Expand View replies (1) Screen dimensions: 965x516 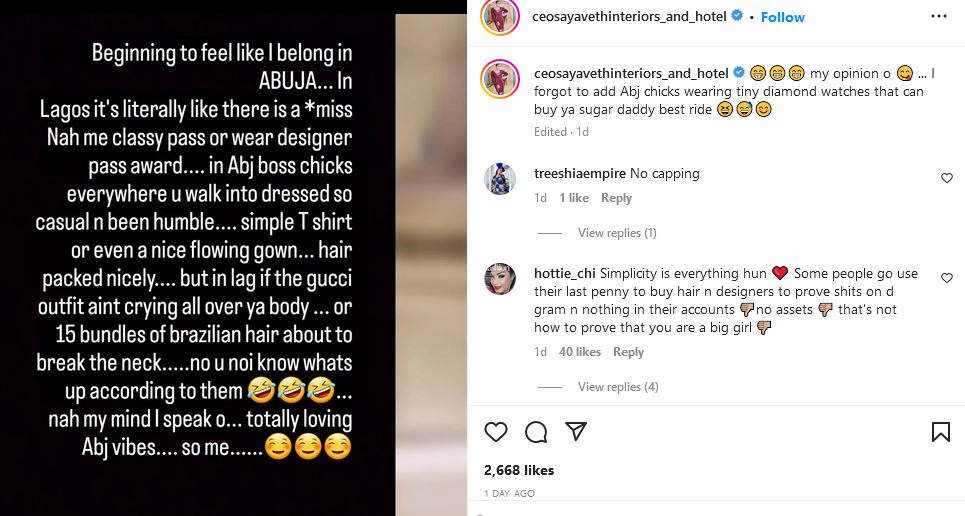point(617,233)
